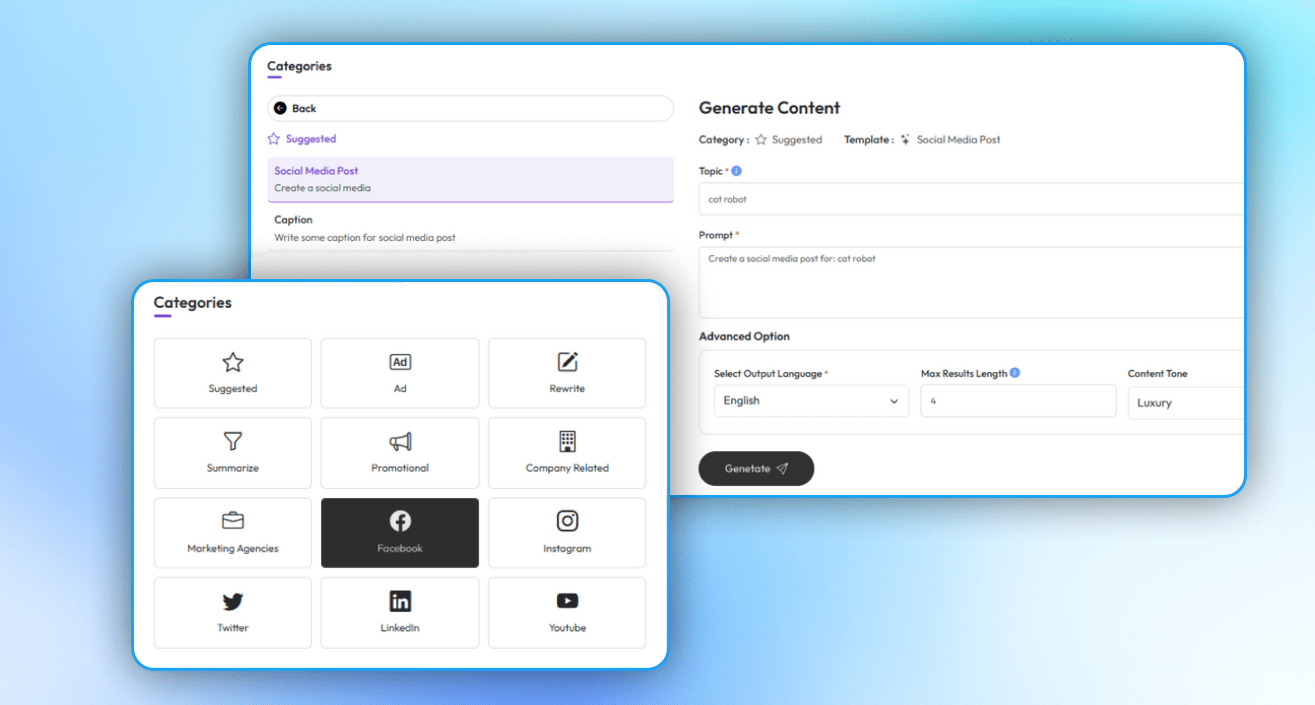Open the Promotional megaphone category

(400, 453)
